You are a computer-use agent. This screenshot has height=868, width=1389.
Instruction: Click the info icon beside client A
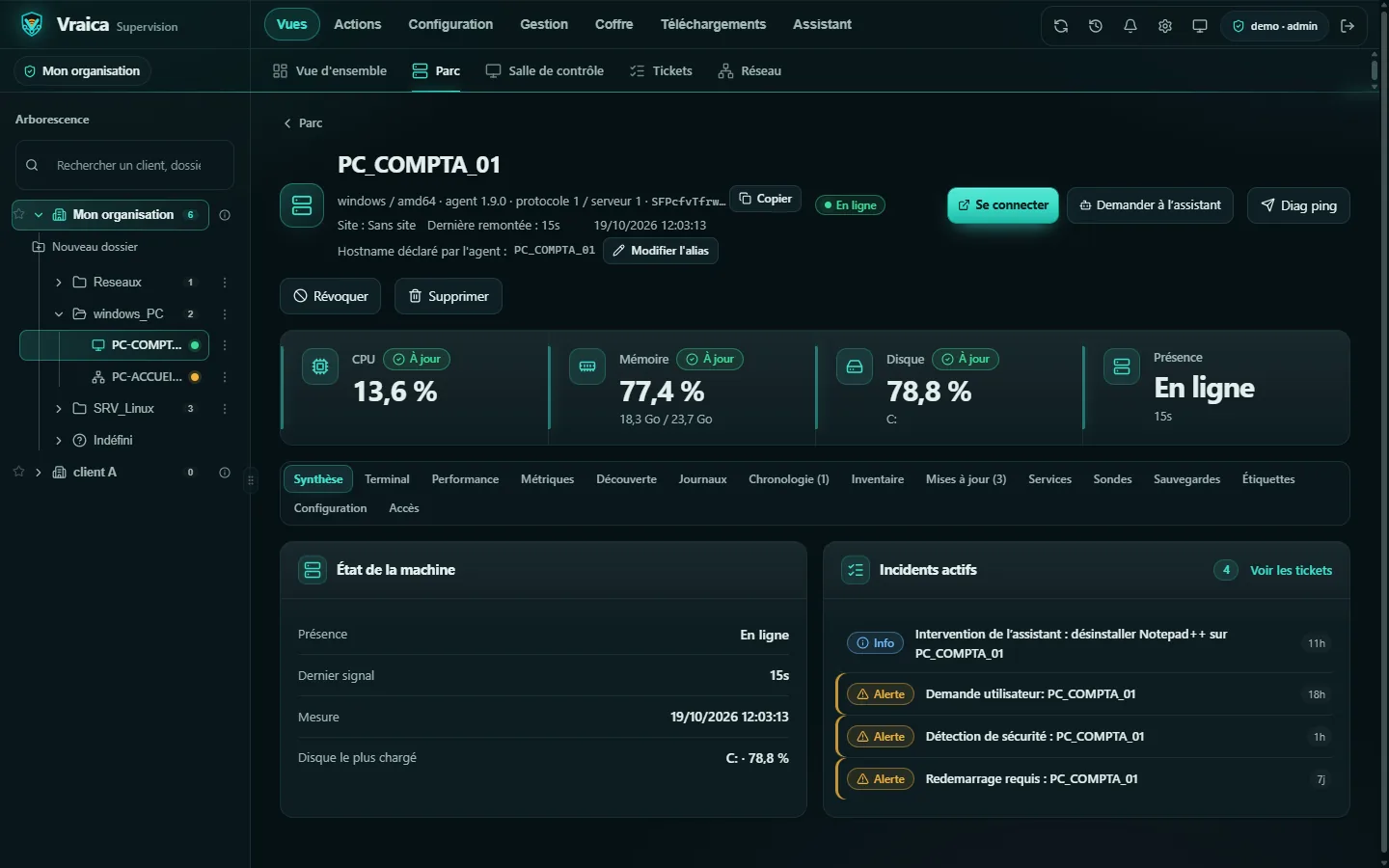pyautogui.click(x=225, y=473)
